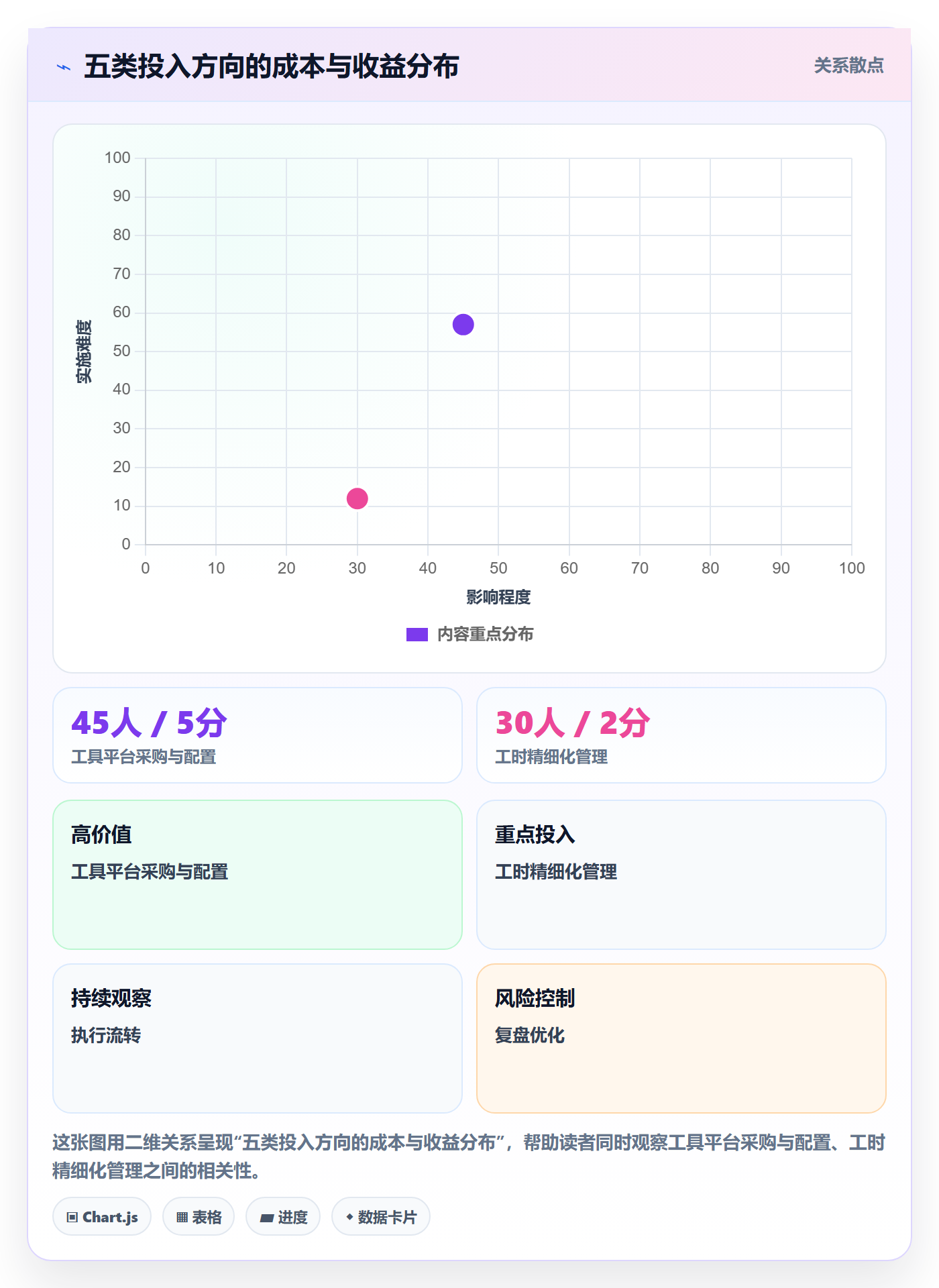Image resolution: width=939 pixels, height=1288 pixels.
Task: Click the grid icon on 表格 chip
Action: [x=182, y=1218]
